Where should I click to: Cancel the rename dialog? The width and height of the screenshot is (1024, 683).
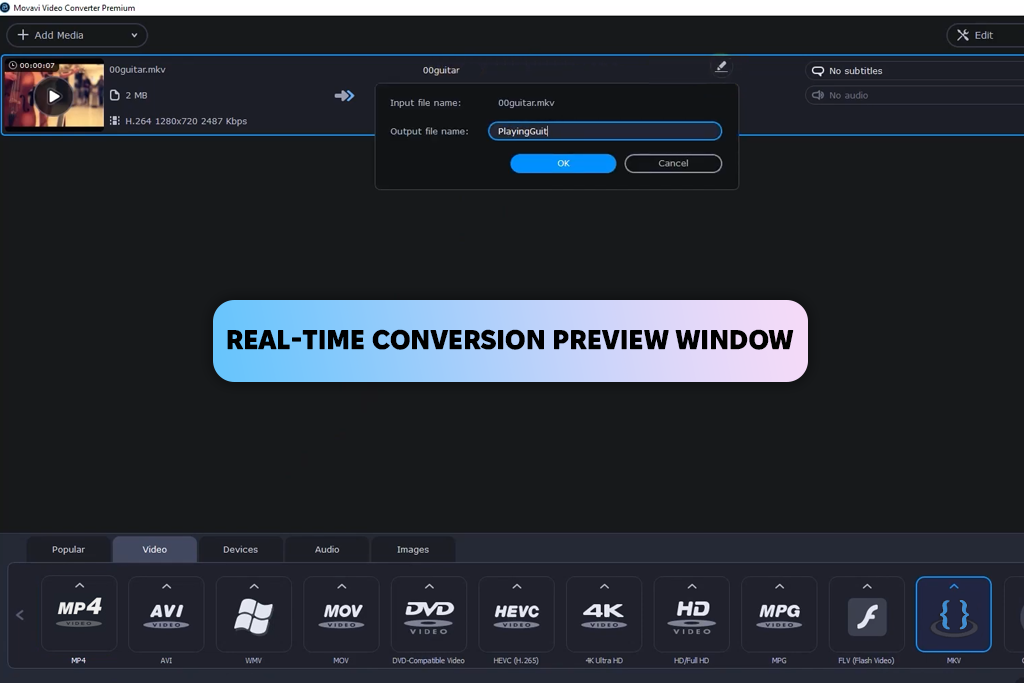673,163
